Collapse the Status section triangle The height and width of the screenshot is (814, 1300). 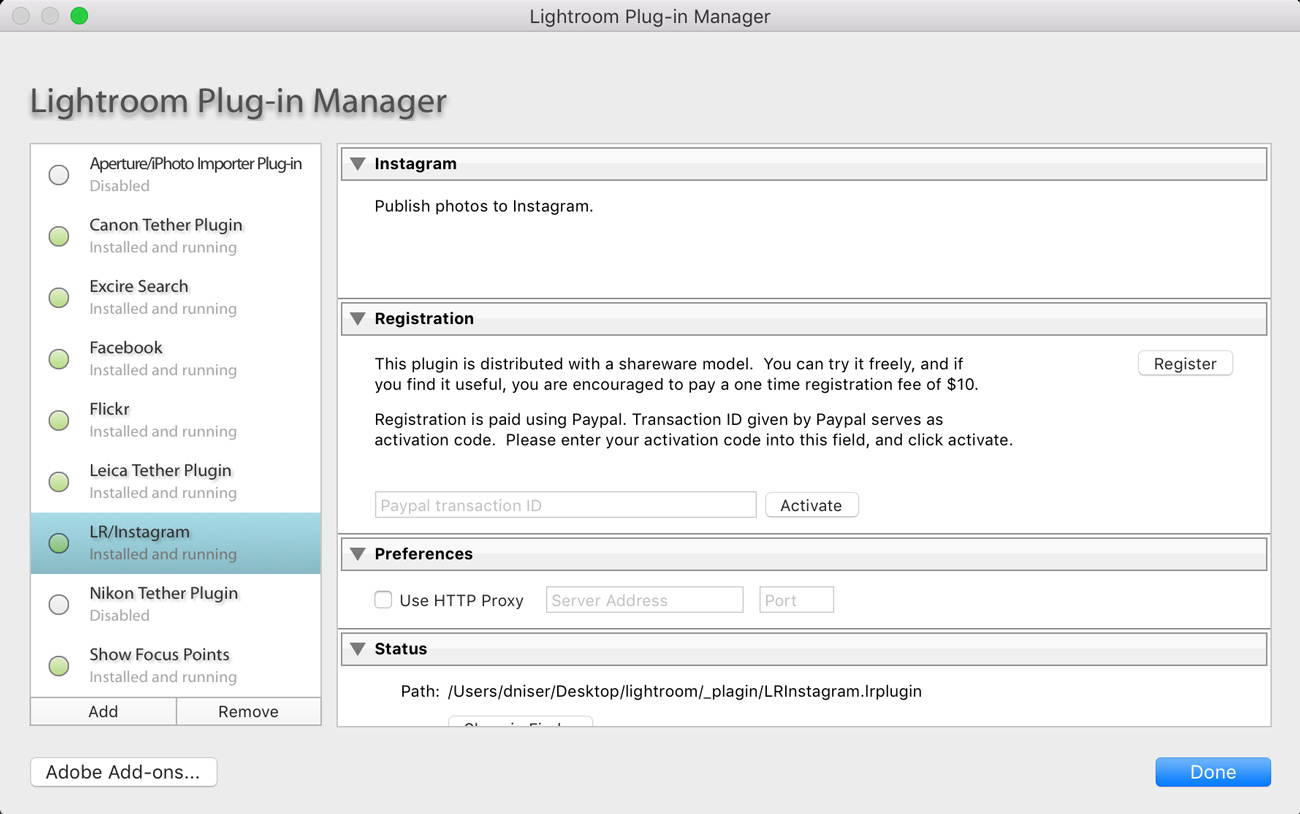point(357,649)
